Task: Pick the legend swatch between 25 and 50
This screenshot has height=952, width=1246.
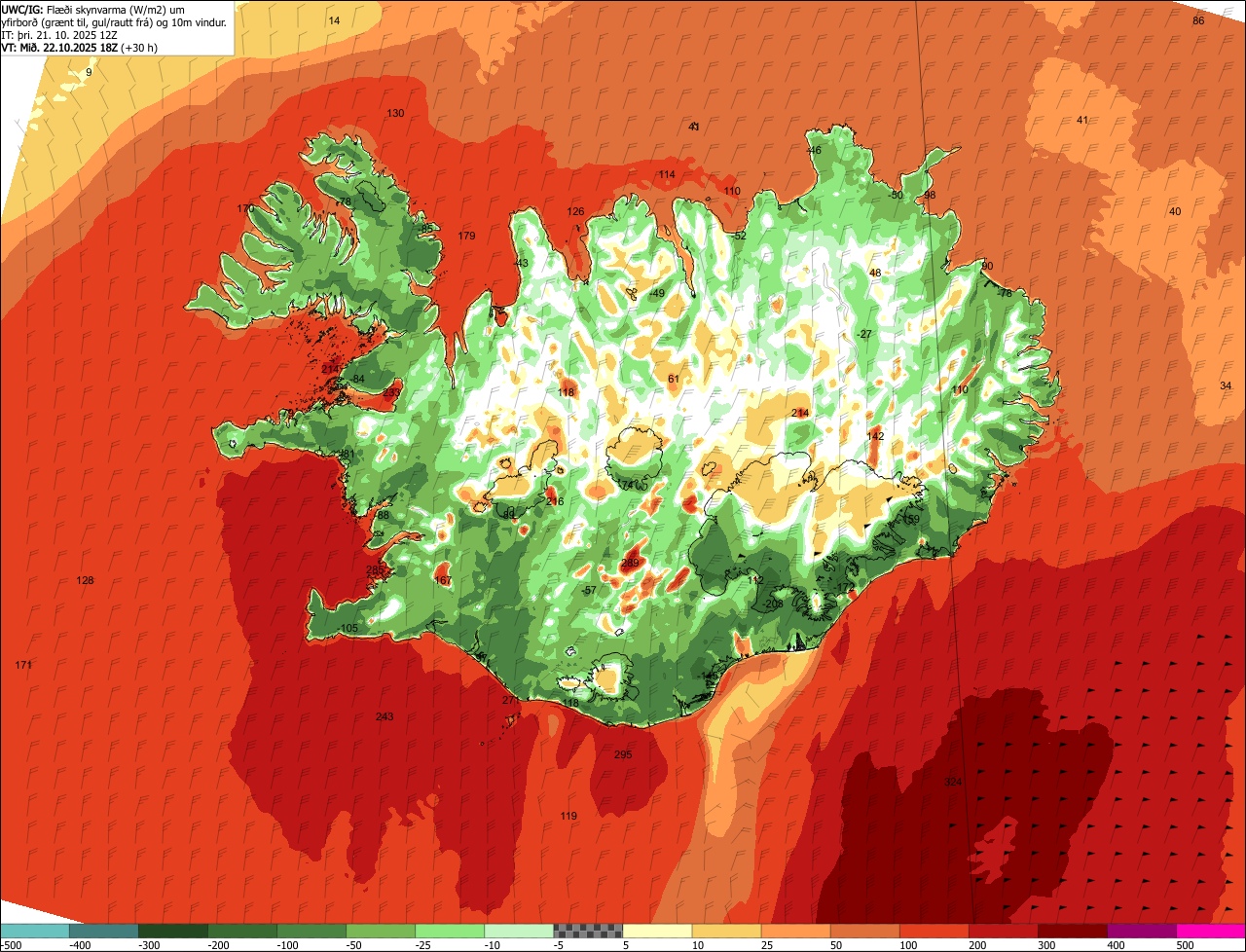Action: [795, 931]
